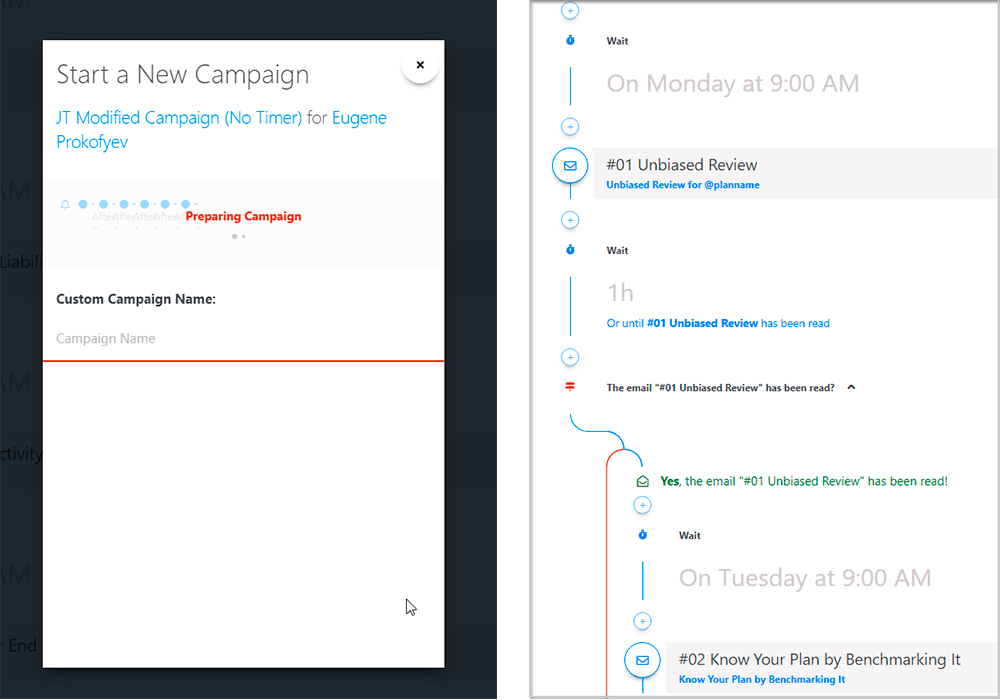Open the JT Modified Campaign (No Timer) link
Viewport: 1000px width, 700px height.
click(x=179, y=118)
